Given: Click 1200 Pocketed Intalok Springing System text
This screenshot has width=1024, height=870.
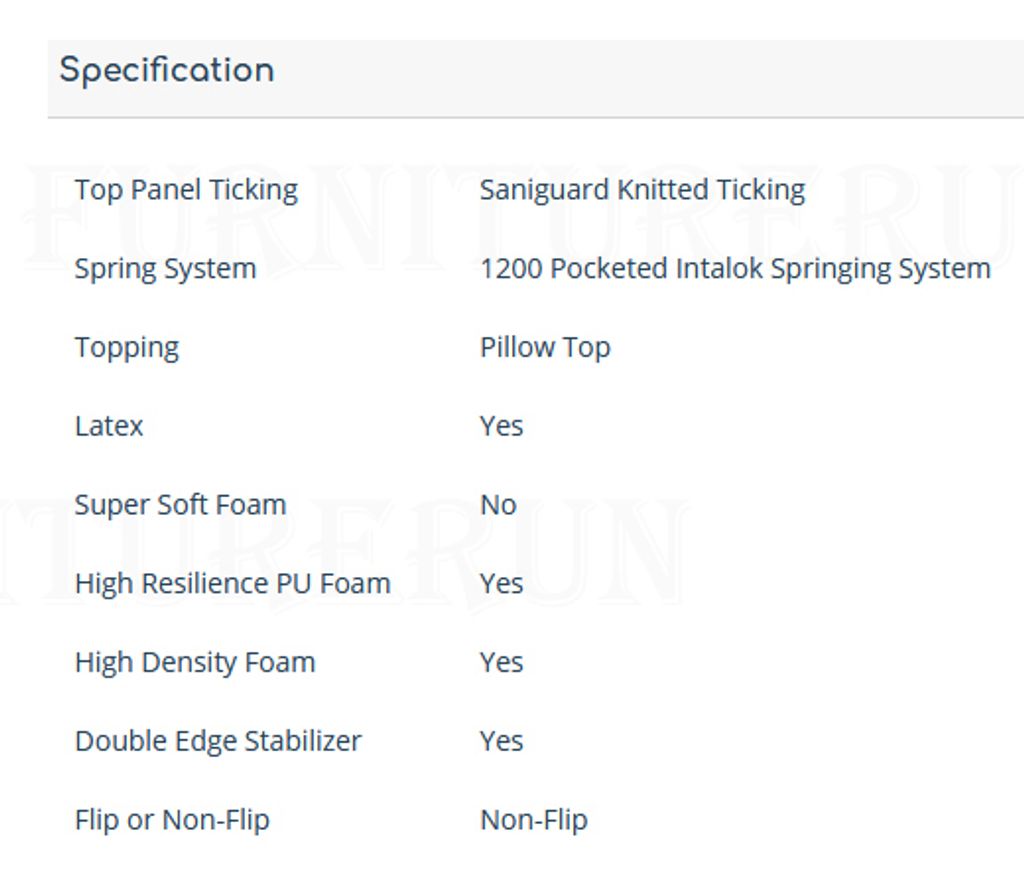Looking at the screenshot, I should click(x=735, y=268).
